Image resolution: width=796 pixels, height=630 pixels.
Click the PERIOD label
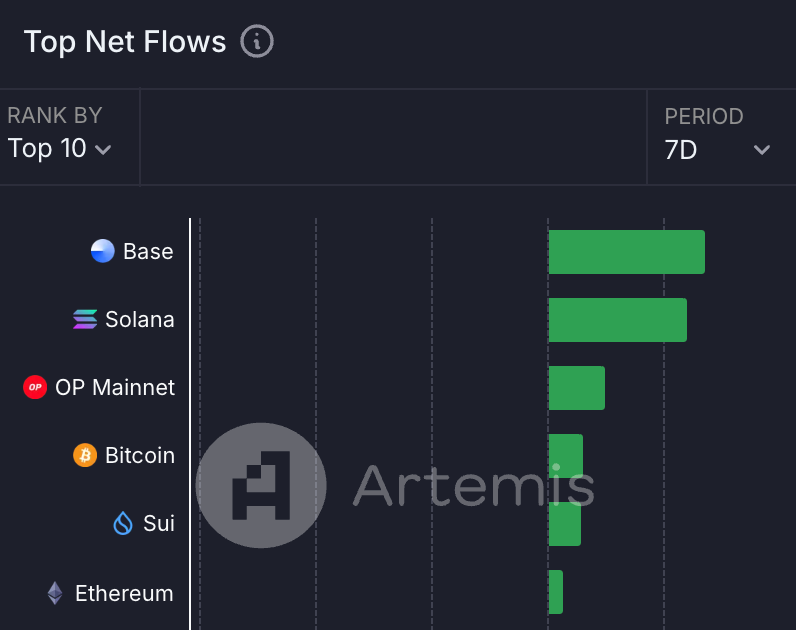704,117
